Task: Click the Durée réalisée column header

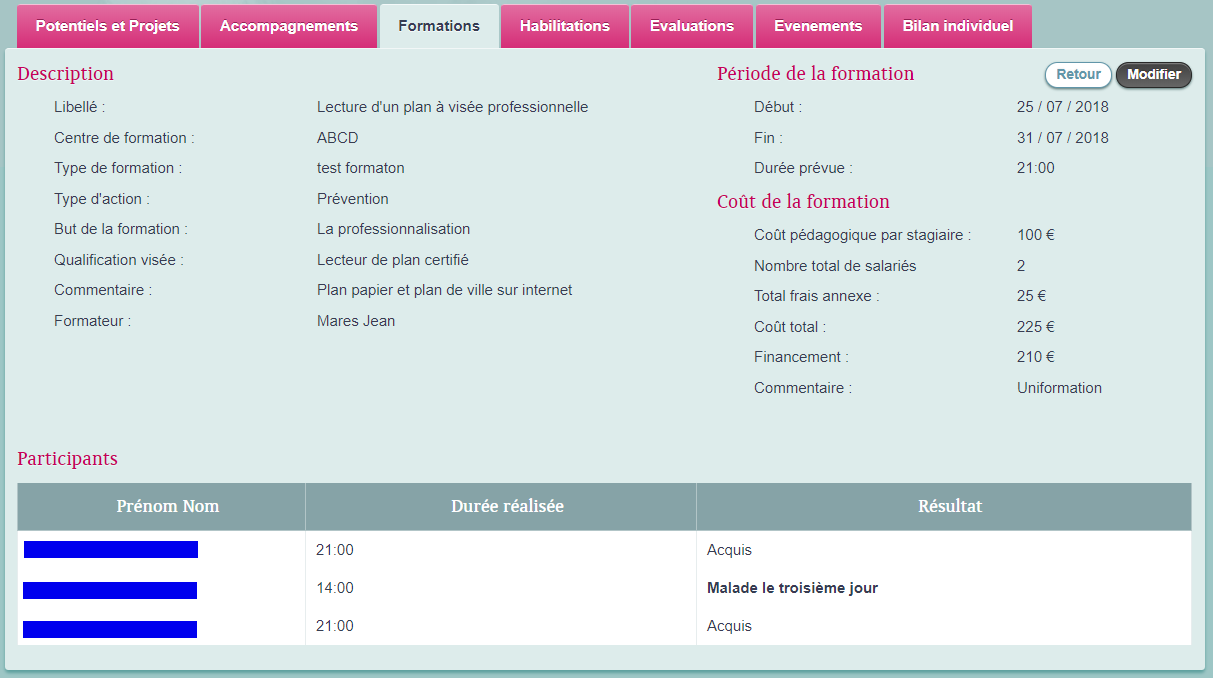Action: (x=507, y=506)
